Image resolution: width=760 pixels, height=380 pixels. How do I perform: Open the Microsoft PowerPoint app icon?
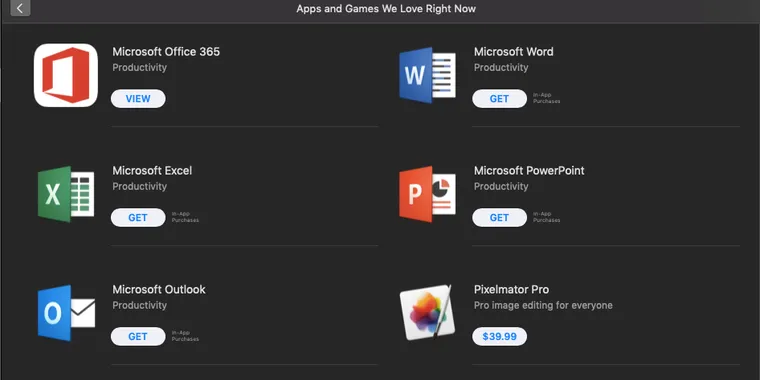point(428,194)
